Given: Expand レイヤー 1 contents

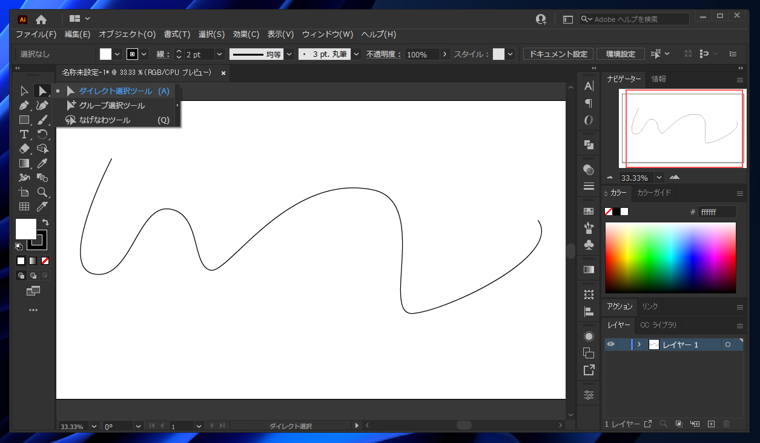Looking at the screenshot, I should (x=639, y=344).
